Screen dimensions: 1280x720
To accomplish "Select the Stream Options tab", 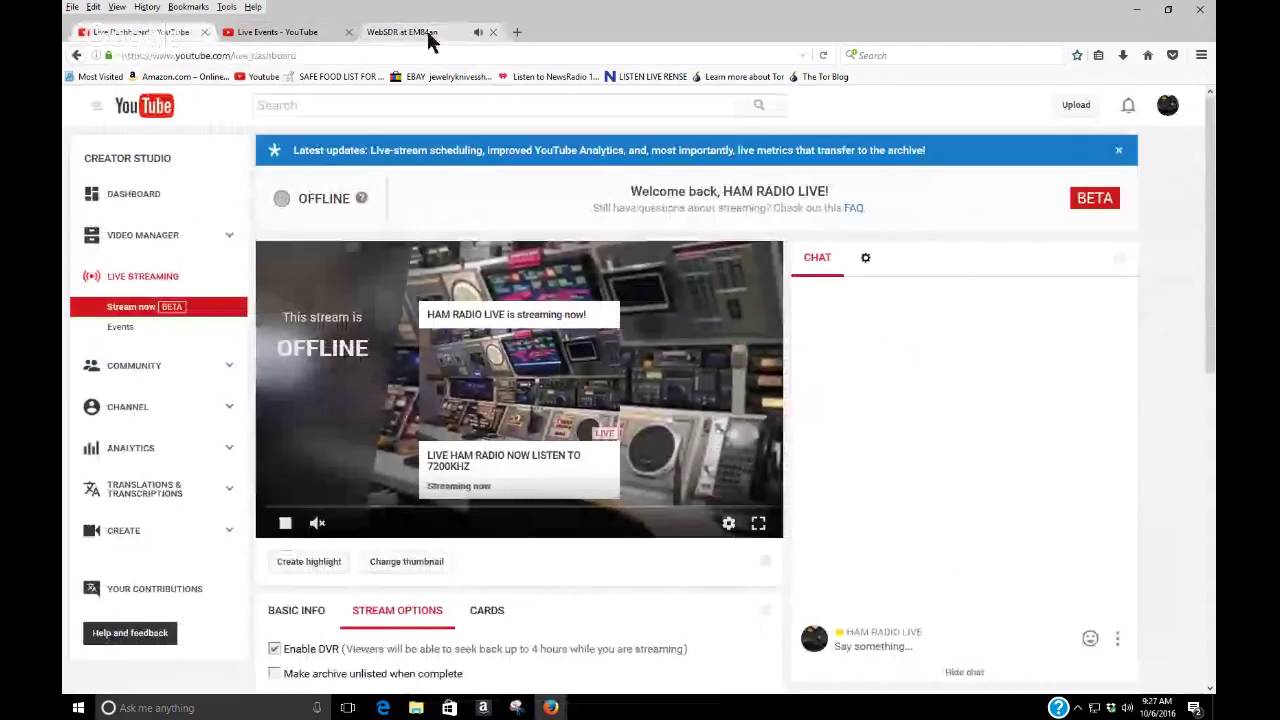I will (397, 610).
